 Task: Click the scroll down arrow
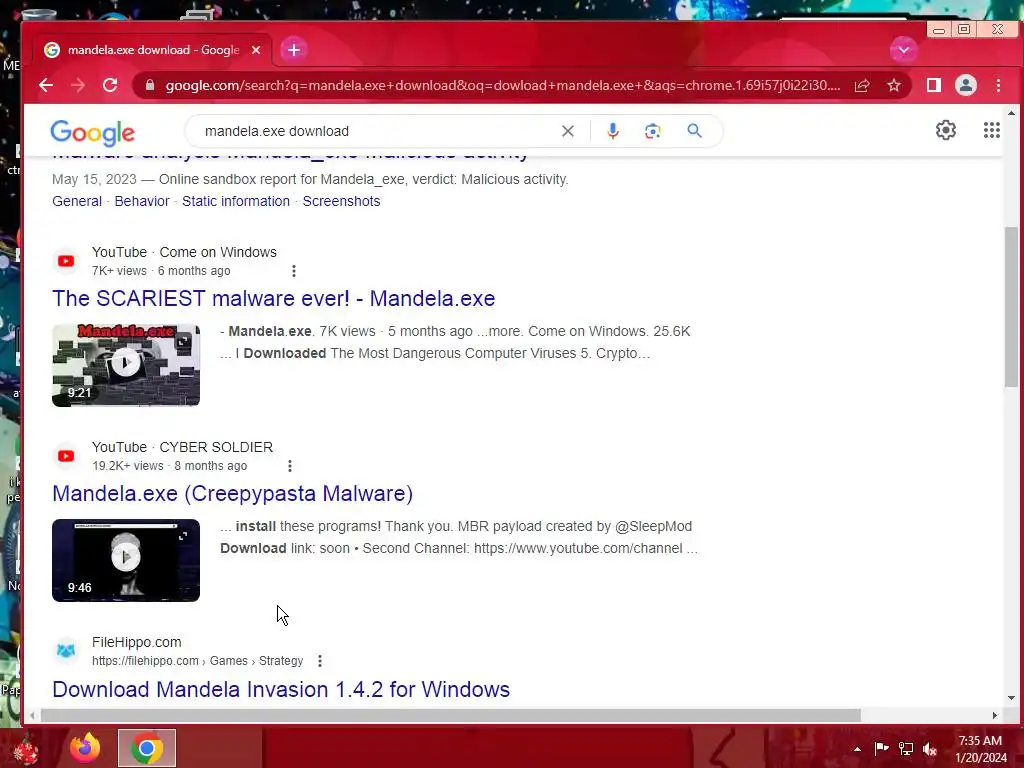click(1011, 697)
